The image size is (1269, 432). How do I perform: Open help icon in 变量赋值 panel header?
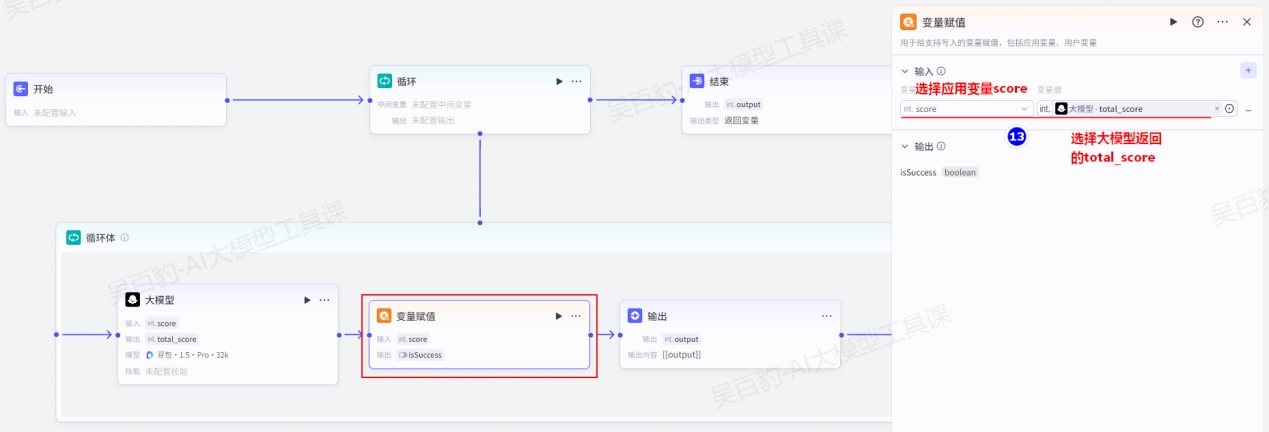pos(1198,22)
